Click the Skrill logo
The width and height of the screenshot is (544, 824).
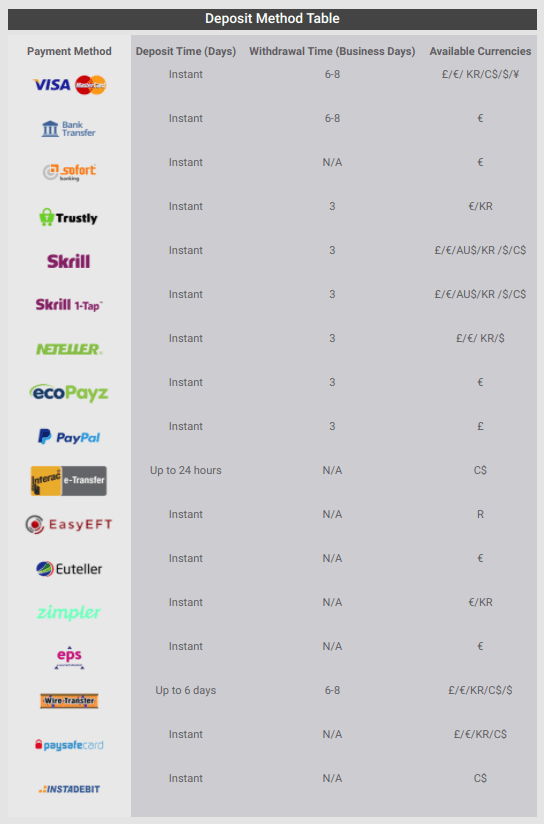pyautogui.click(x=69, y=261)
